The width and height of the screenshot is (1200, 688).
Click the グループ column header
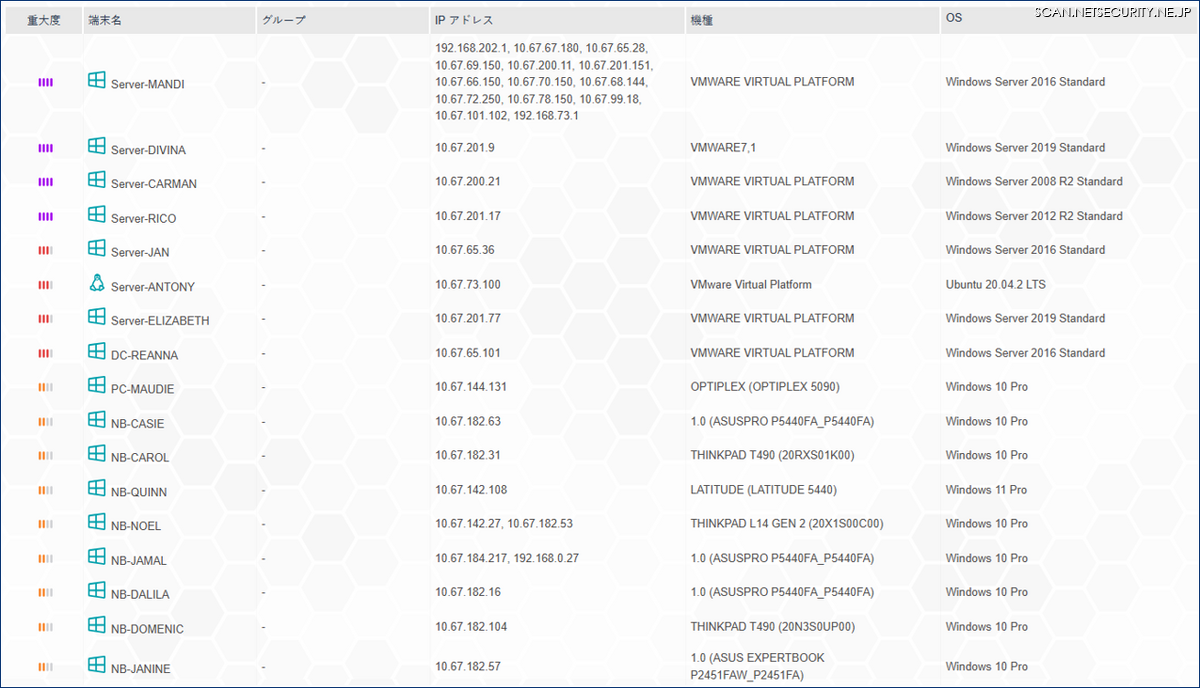click(x=283, y=20)
